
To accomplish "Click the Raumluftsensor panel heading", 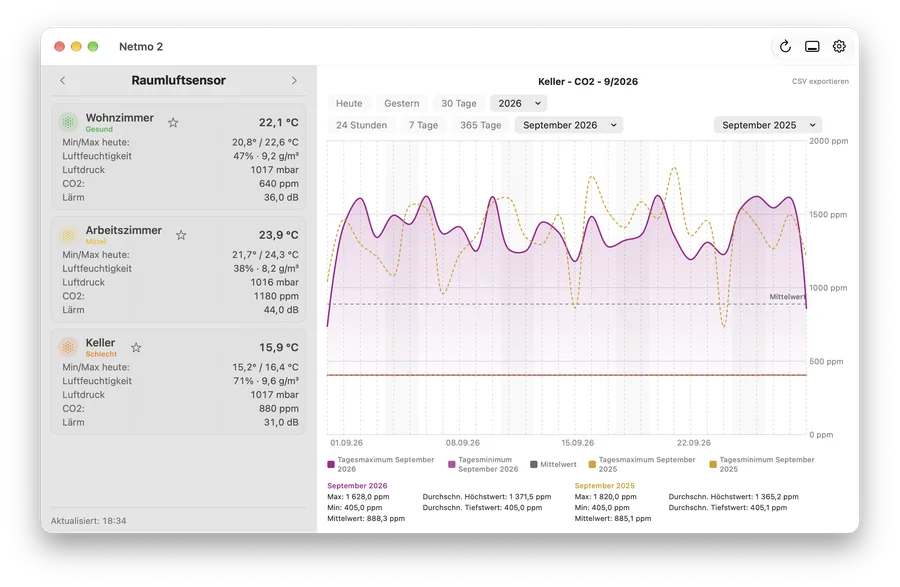I will [179, 80].
